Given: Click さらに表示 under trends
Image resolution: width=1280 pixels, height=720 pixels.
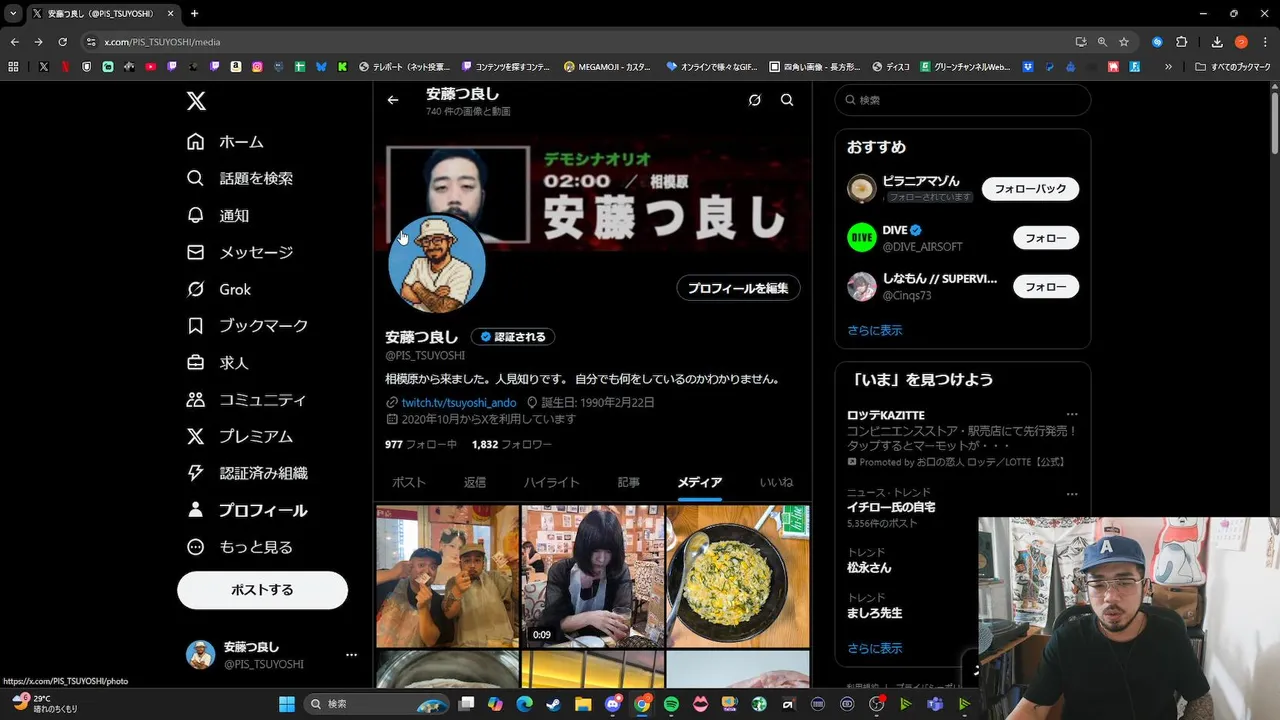Looking at the screenshot, I should tap(875, 648).
